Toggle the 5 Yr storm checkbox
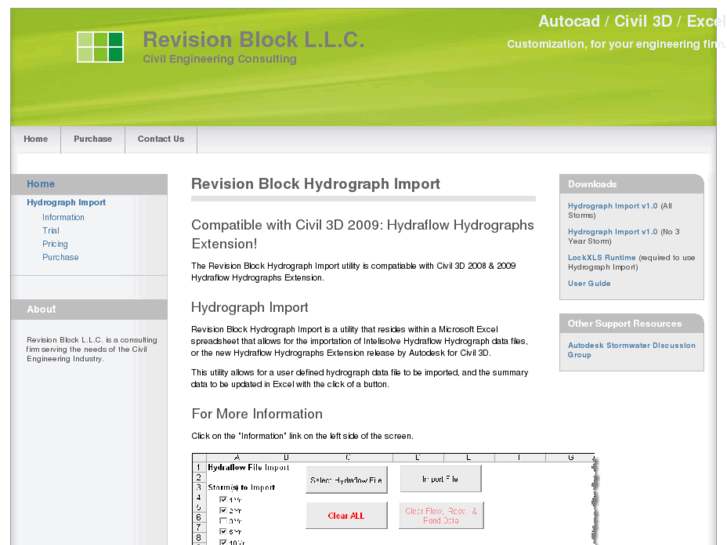 point(223,532)
